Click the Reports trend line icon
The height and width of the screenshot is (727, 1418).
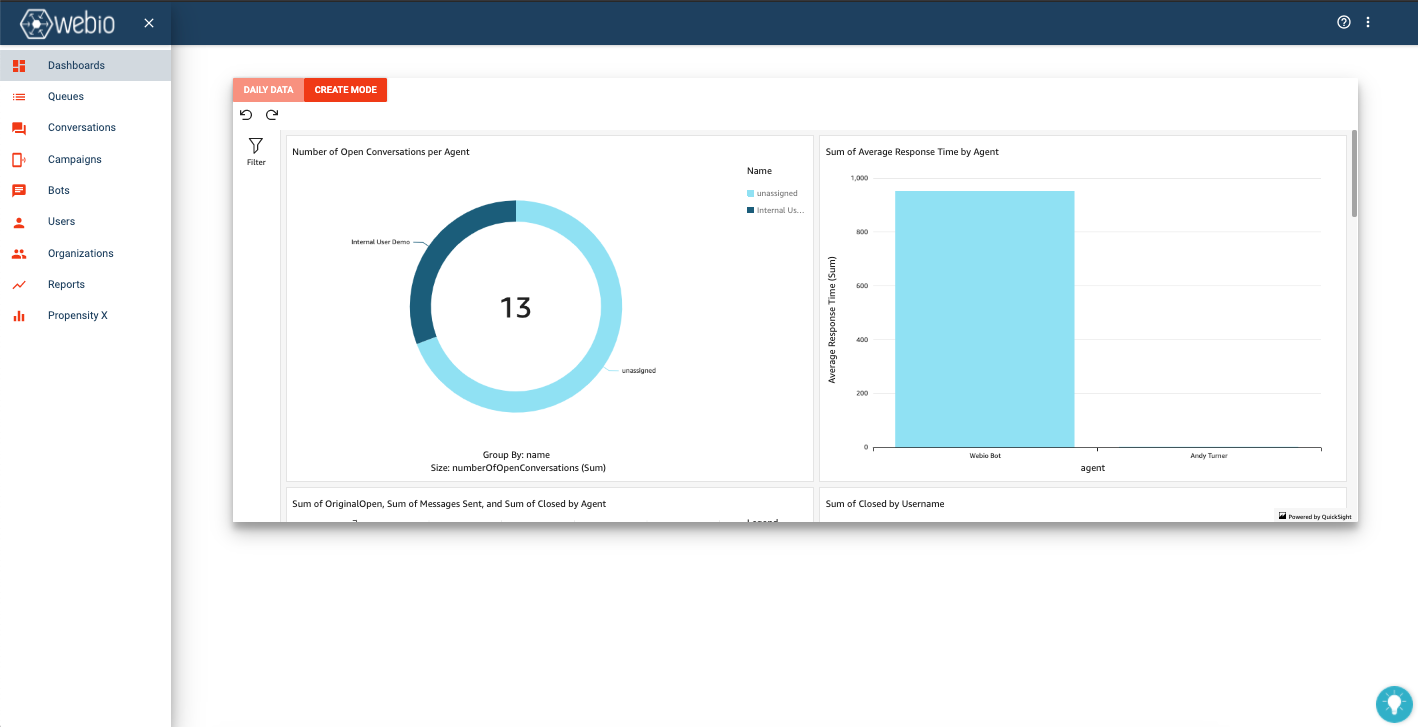(x=18, y=285)
